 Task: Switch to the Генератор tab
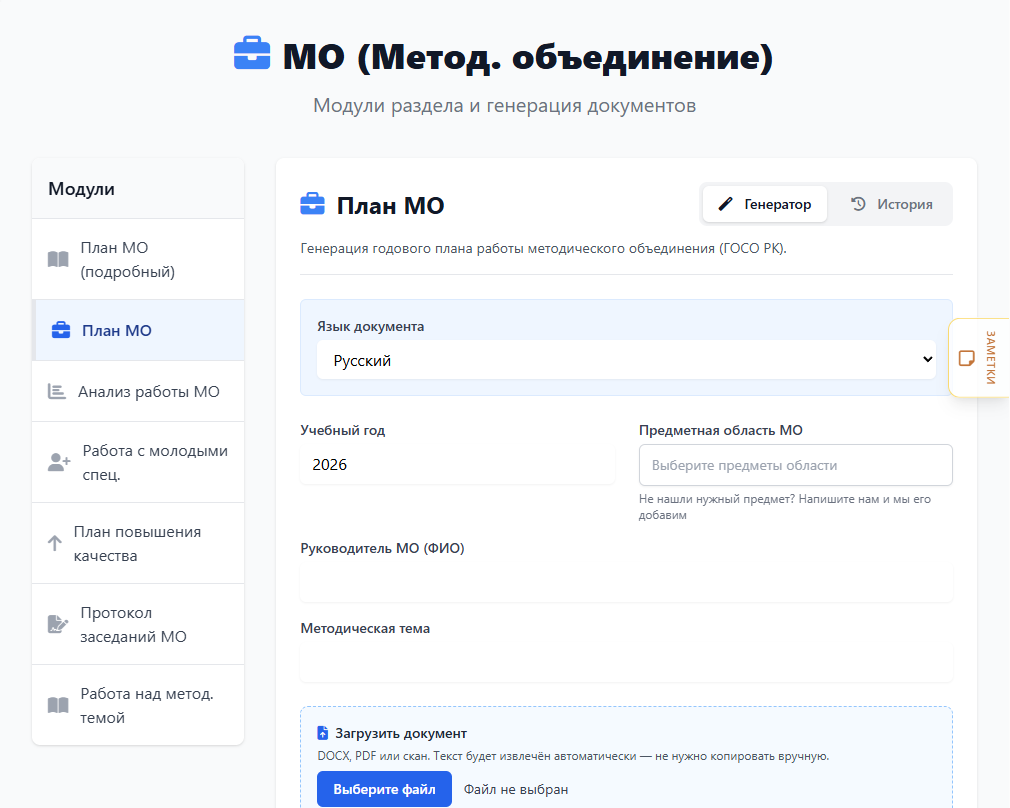[x=765, y=204]
